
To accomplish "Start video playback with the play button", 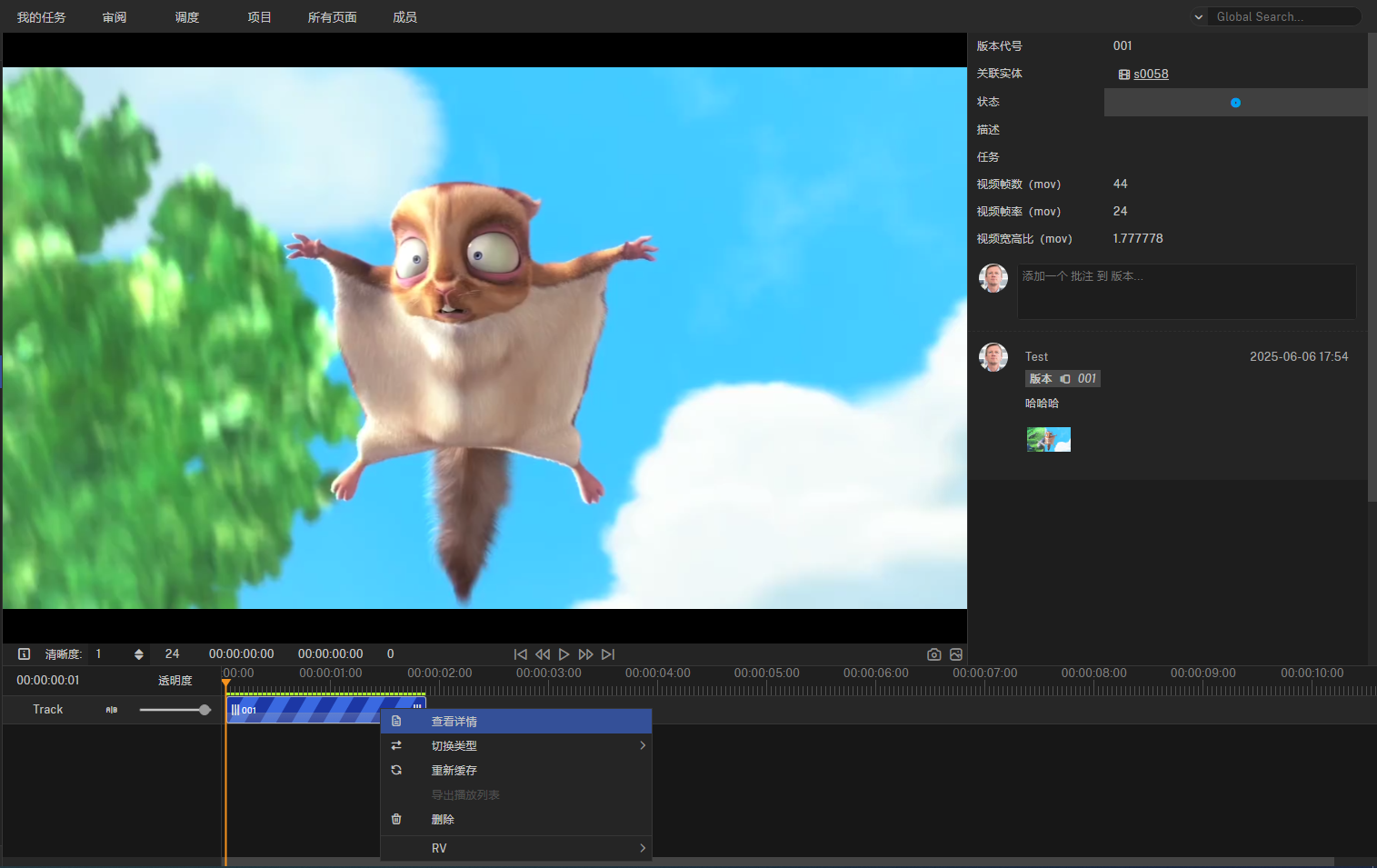I will tap(564, 654).
